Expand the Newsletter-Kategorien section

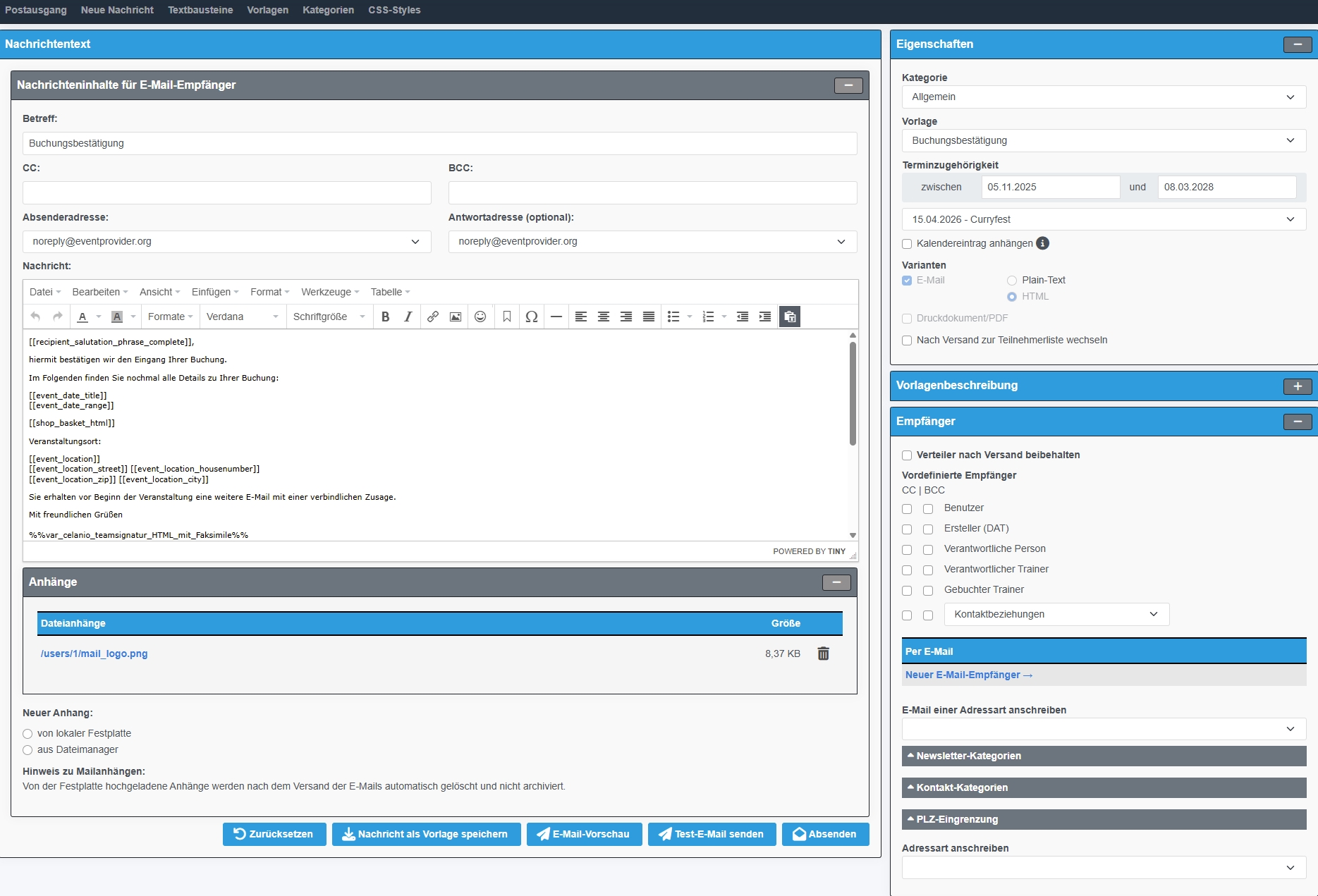[1104, 756]
